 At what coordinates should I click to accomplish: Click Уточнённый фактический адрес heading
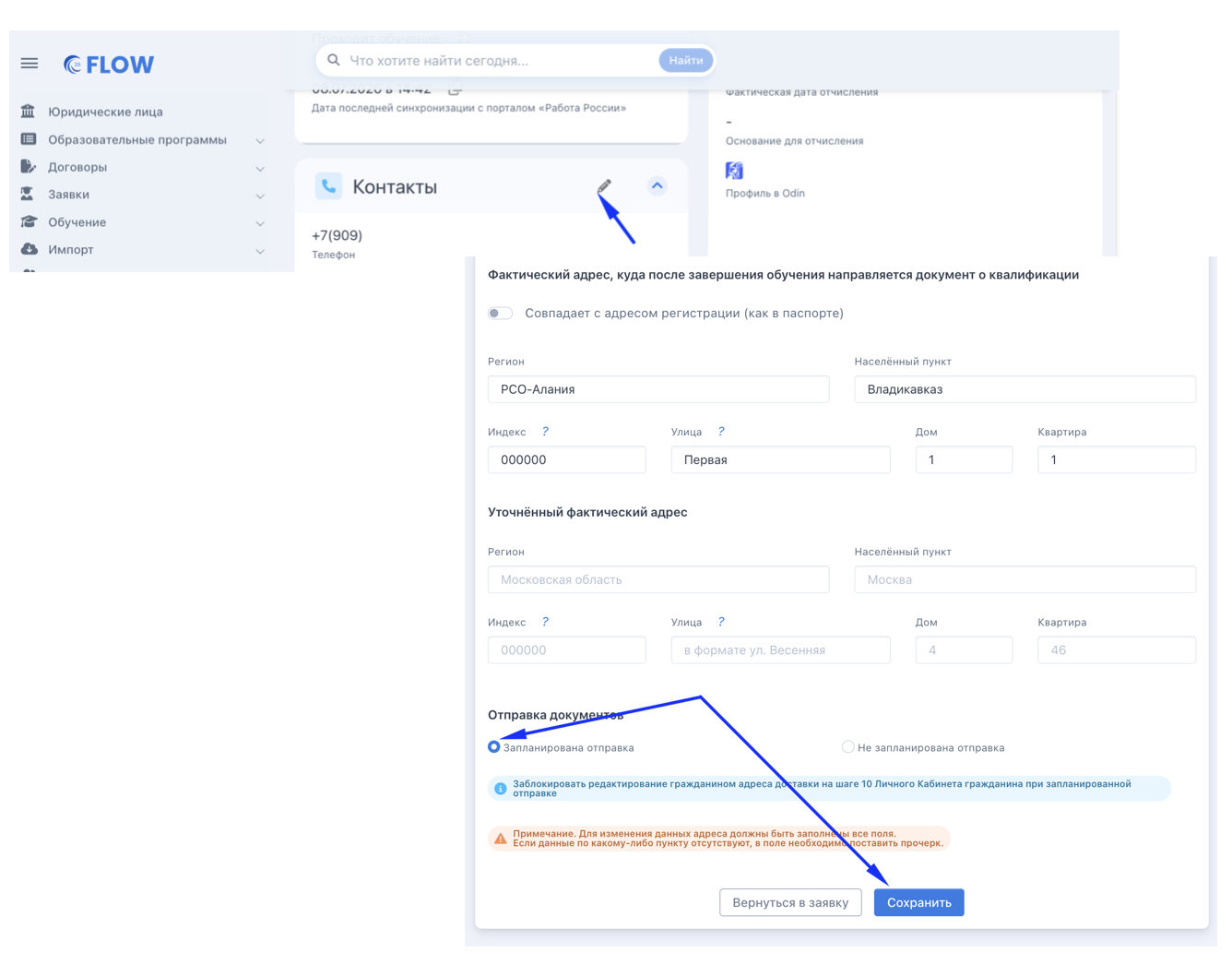click(587, 512)
